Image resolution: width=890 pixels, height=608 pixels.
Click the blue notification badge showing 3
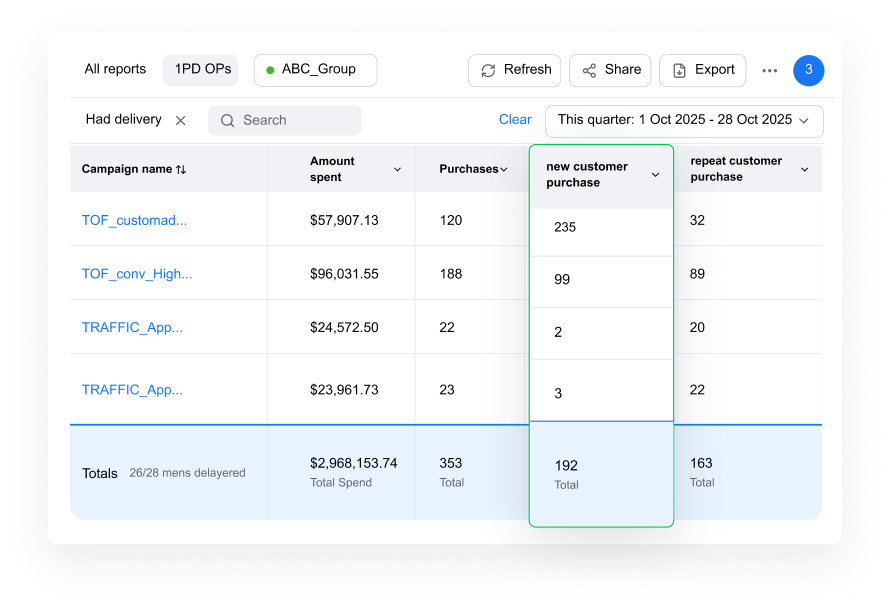[808, 70]
